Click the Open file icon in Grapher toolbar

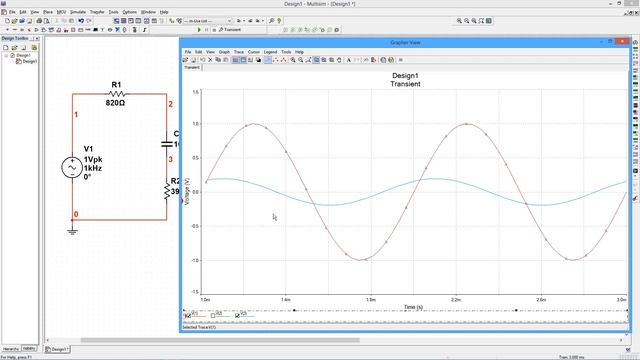tap(186, 60)
